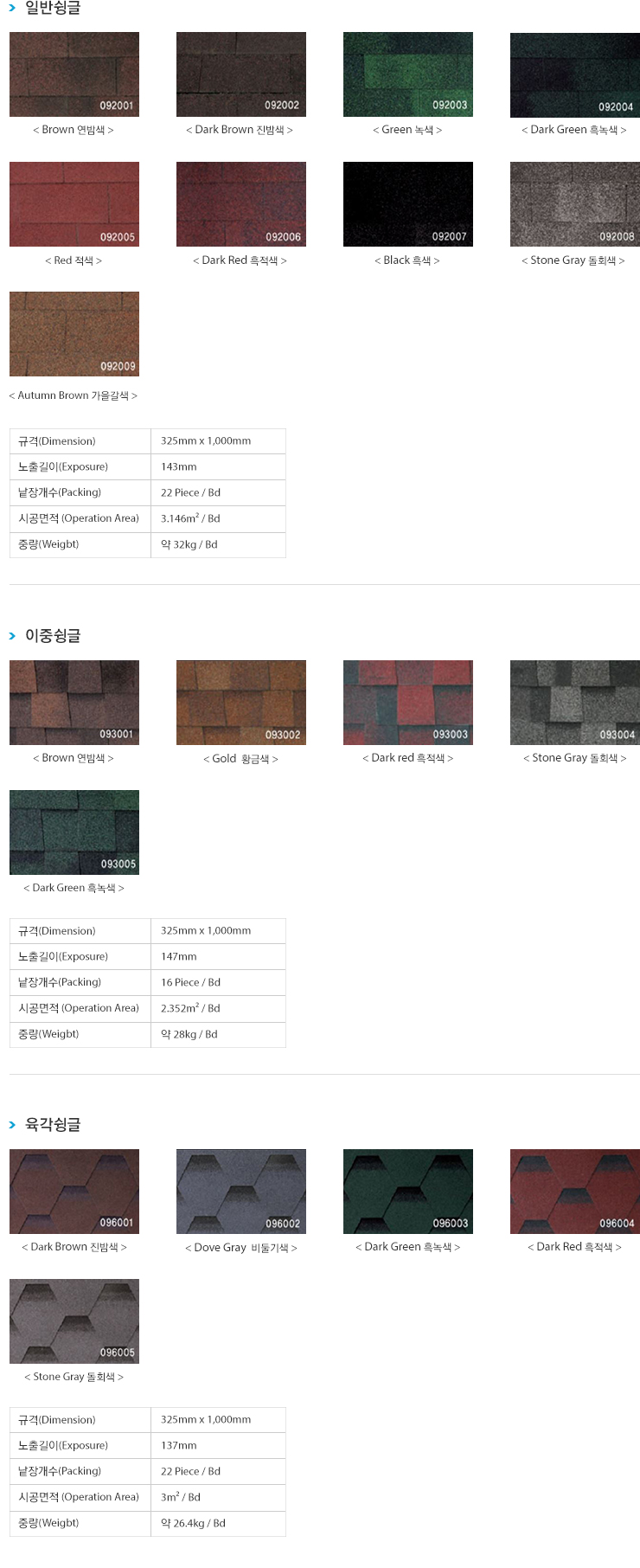Open the Gold 093002 shingle image
Image resolution: width=640 pixels, height=1568 pixels.
pyautogui.click(x=241, y=703)
